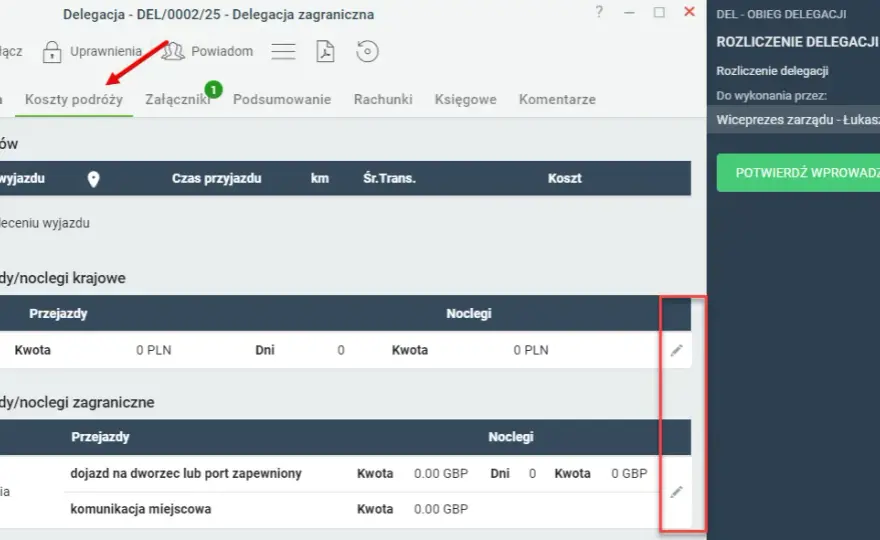Screen dimensions: 880x540
Task: Click window title Delegacja DEL/0002/25
Action: tap(218, 14)
